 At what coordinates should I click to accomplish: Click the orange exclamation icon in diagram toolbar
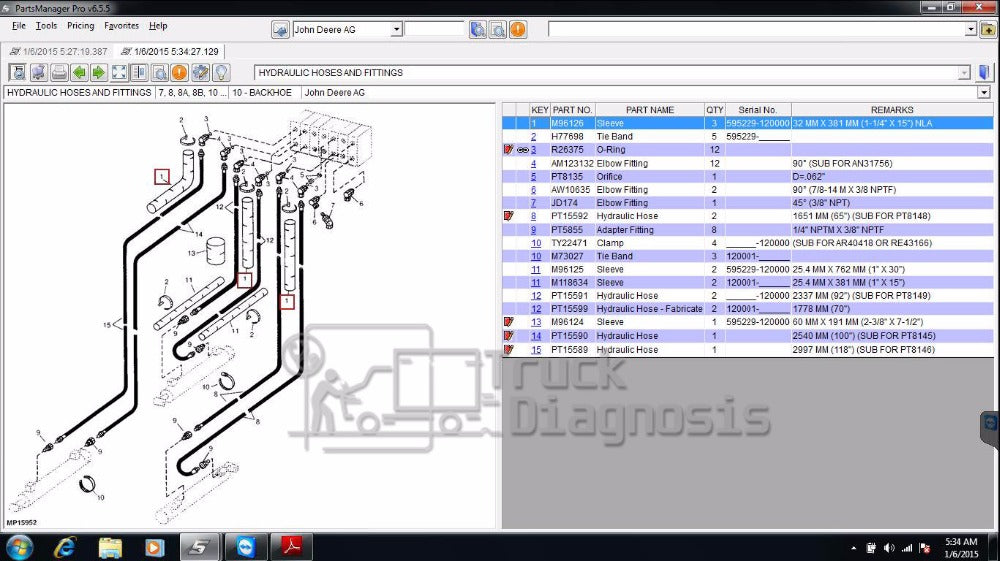pos(179,72)
